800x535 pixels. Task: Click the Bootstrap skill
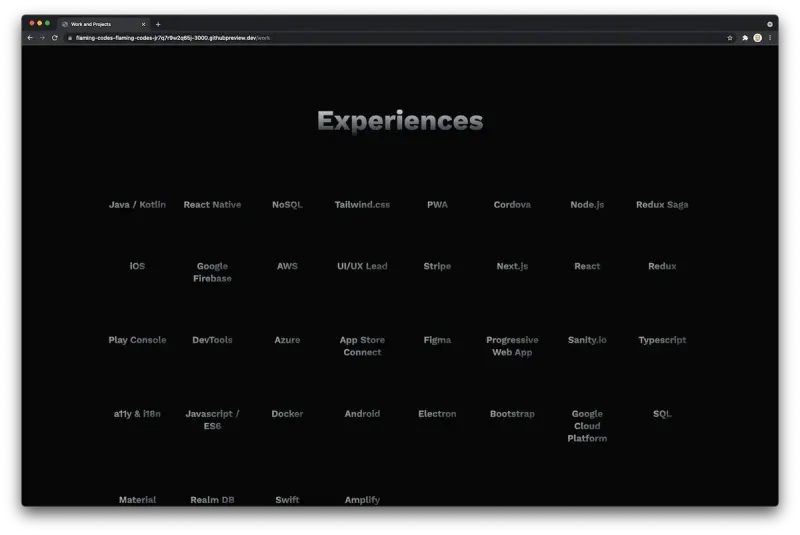[512, 414]
